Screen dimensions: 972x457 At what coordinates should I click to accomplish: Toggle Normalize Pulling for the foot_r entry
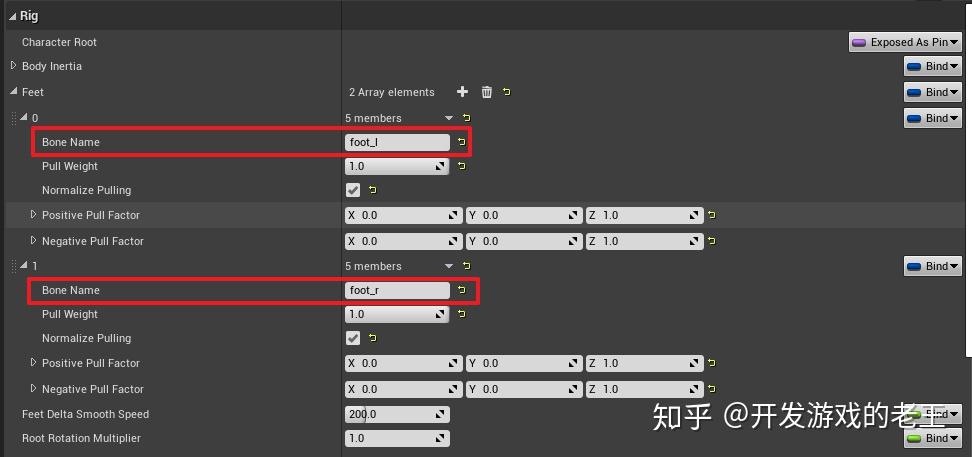353,338
